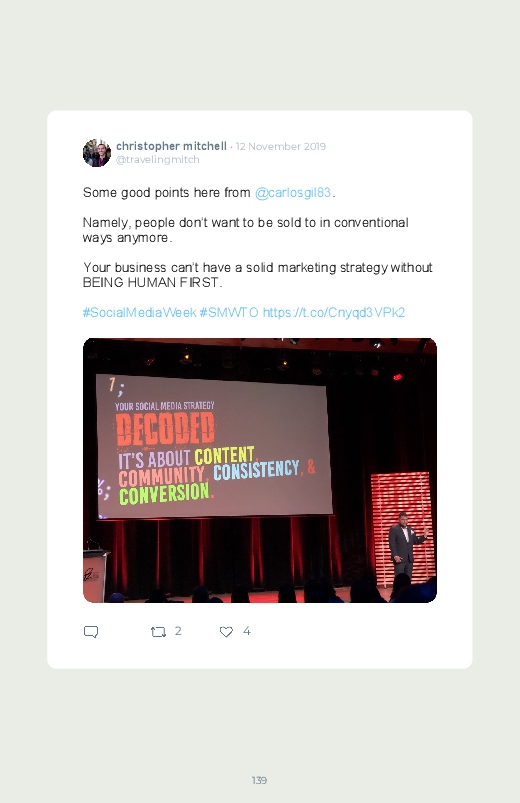Viewport: 520px width, 803px height.
Task: Open christopher mitchell's profile avatar
Action: click(97, 153)
